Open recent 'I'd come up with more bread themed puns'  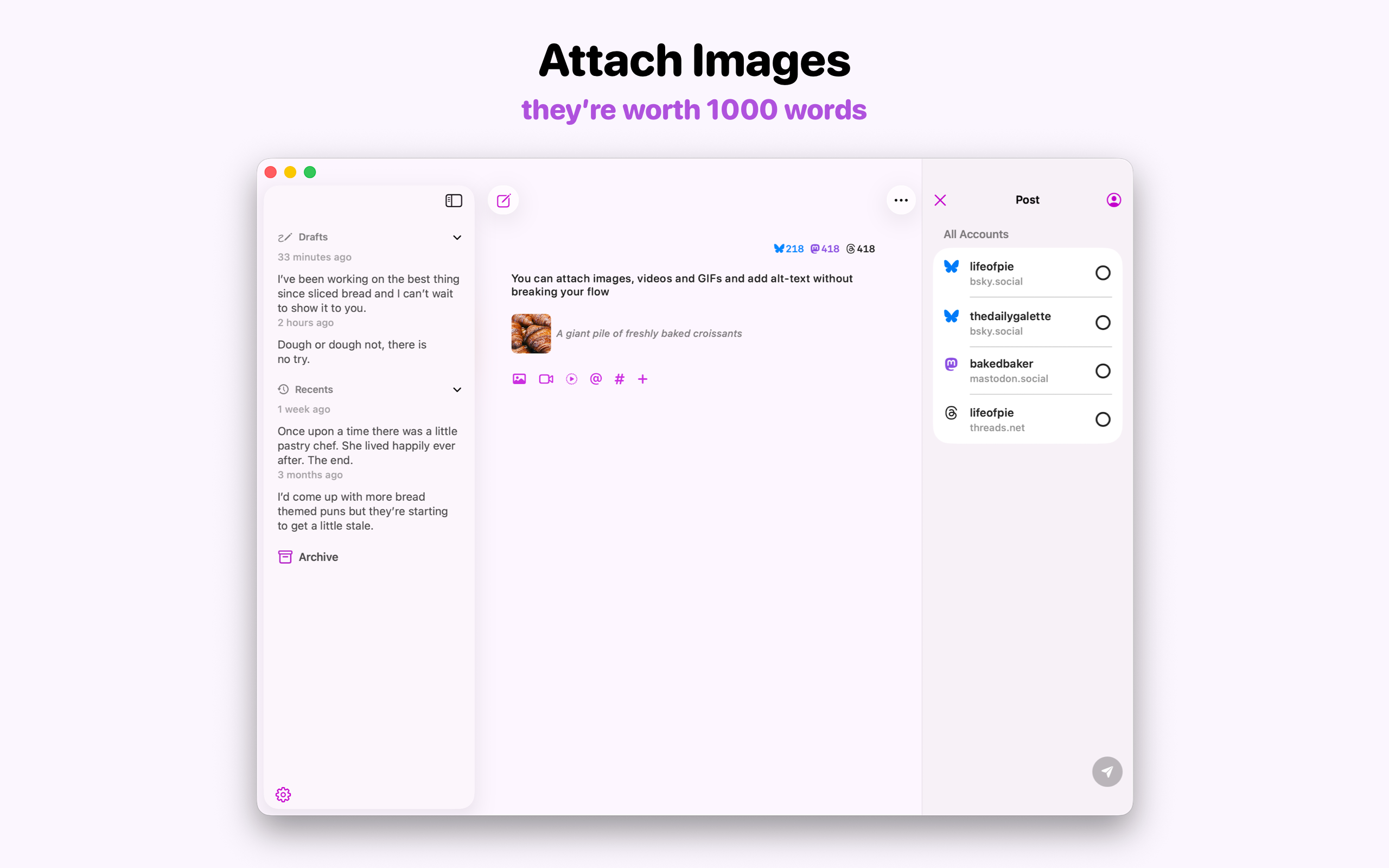pyautogui.click(x=363, y=511)
